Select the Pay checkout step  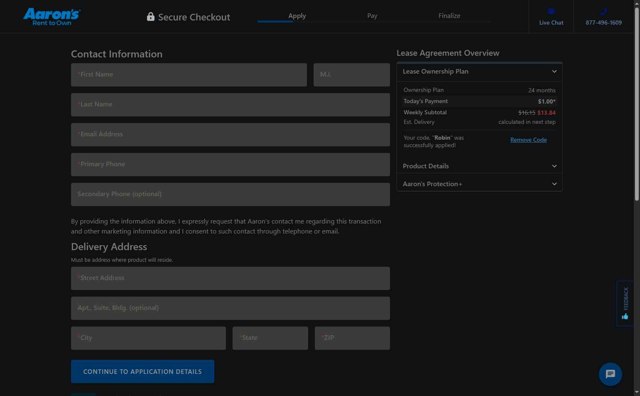[x=372, y=16]
